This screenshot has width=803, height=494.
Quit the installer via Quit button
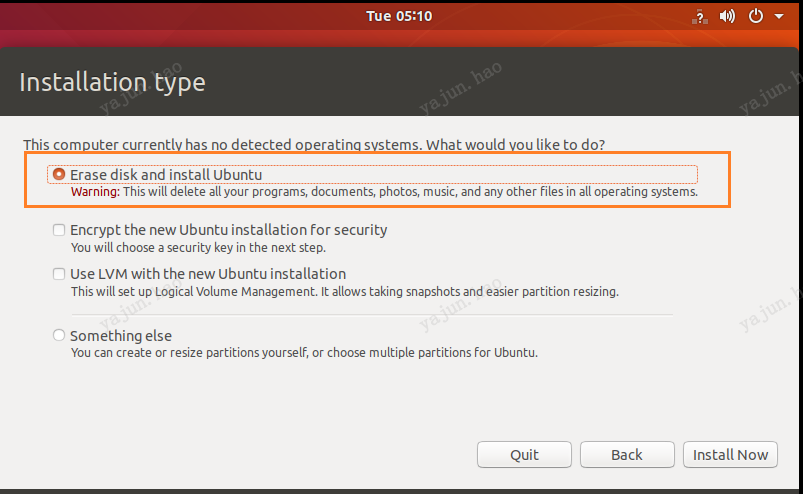(x=524, y=455)
